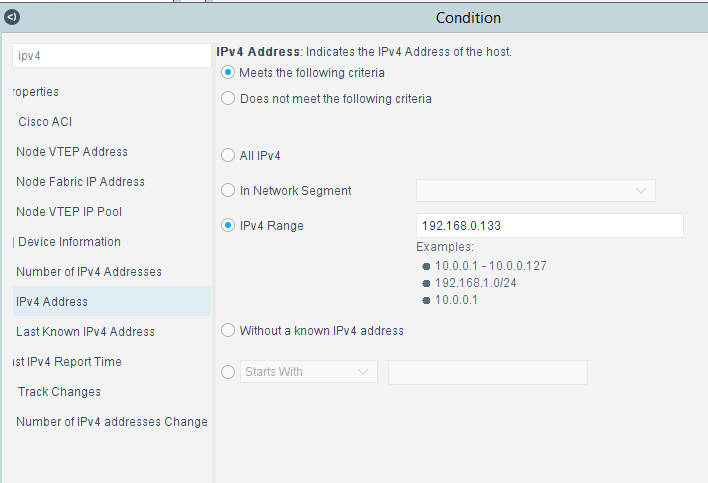Screen dimensions: 708x483
Task: Choose the All IPv4 option
Action: point(228,155)
